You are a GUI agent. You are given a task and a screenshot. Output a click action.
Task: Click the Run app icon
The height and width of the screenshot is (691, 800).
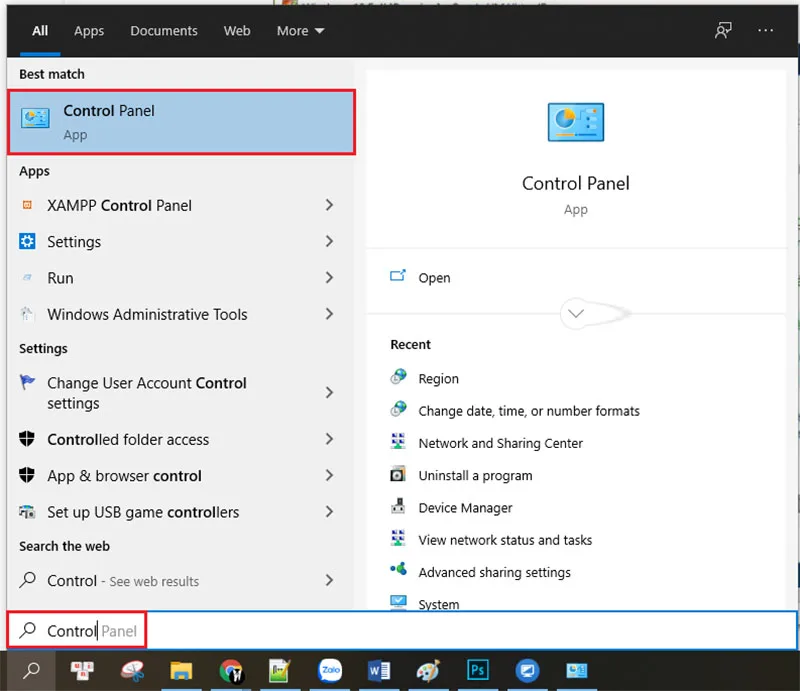[x=27, y=278]
